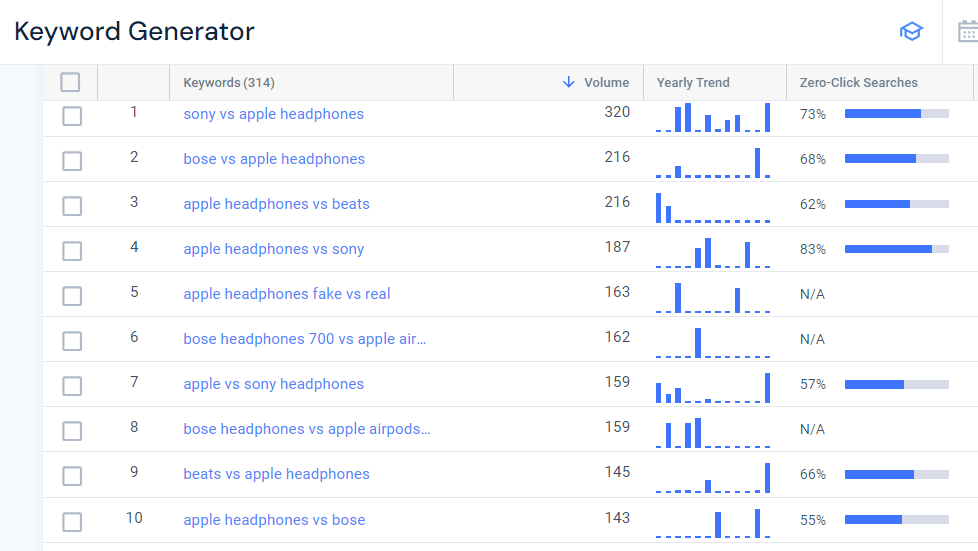Tick checkbox for apple headphones fake vs real
This screenshot has height=551, width=978.
coord(72,296)
